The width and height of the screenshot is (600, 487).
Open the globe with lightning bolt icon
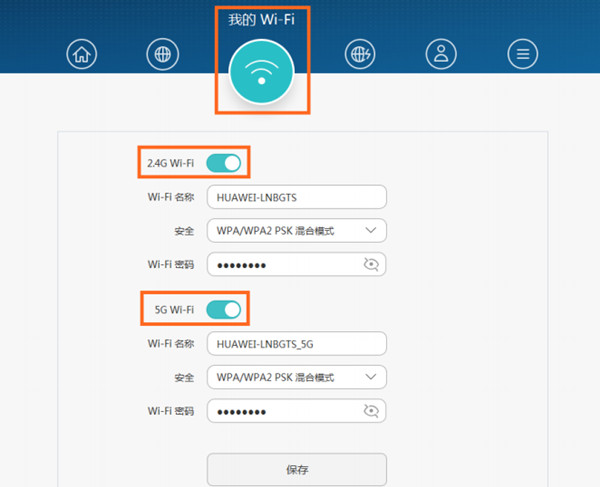tap(360, 54)
